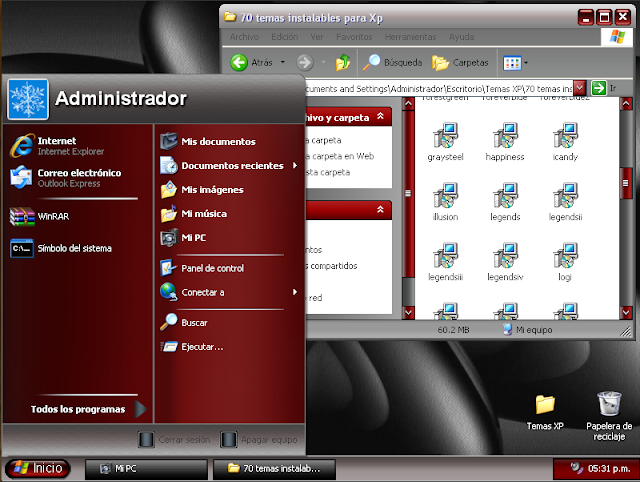Click Cerrar sesión button
Viewport: 640px width, 482px height.
point(174,440)
